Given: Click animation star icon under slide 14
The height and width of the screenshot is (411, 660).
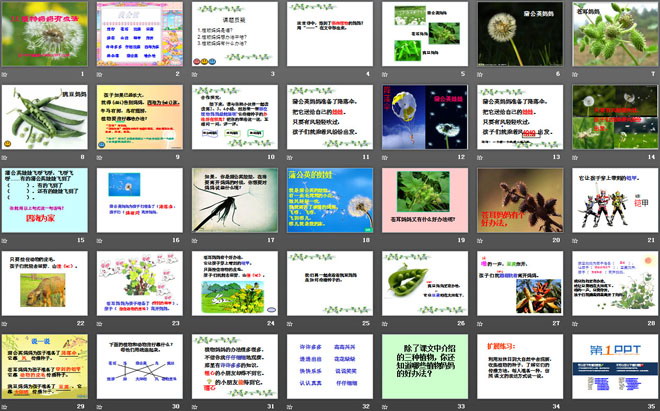Looking at the screenshot, I should pos(575,157).
